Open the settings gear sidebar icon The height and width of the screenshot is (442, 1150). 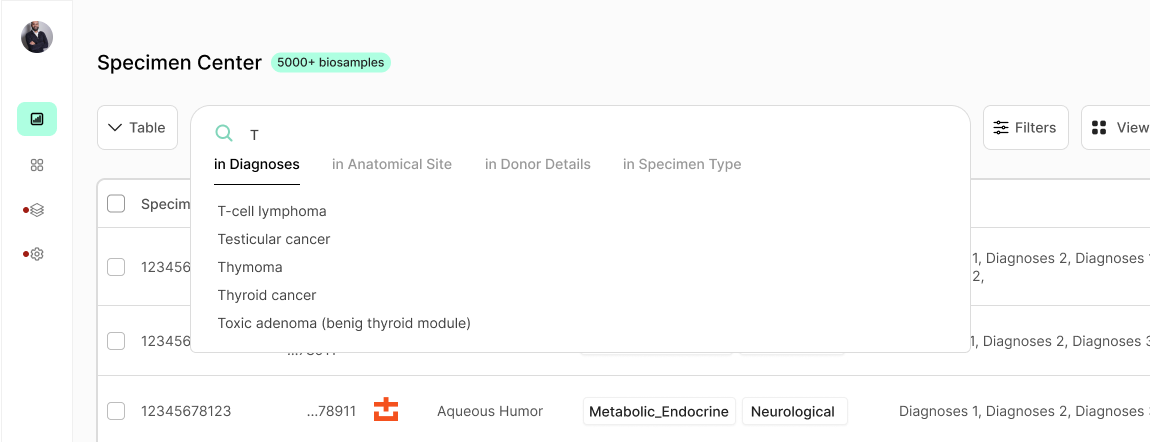click(37, 254)
